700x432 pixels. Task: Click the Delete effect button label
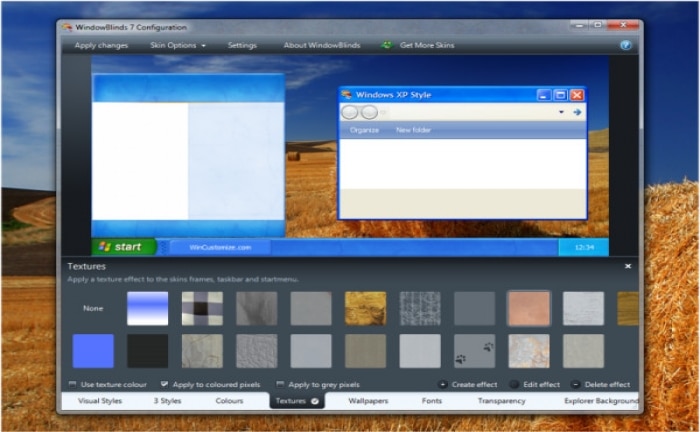(x=607, y=384)
